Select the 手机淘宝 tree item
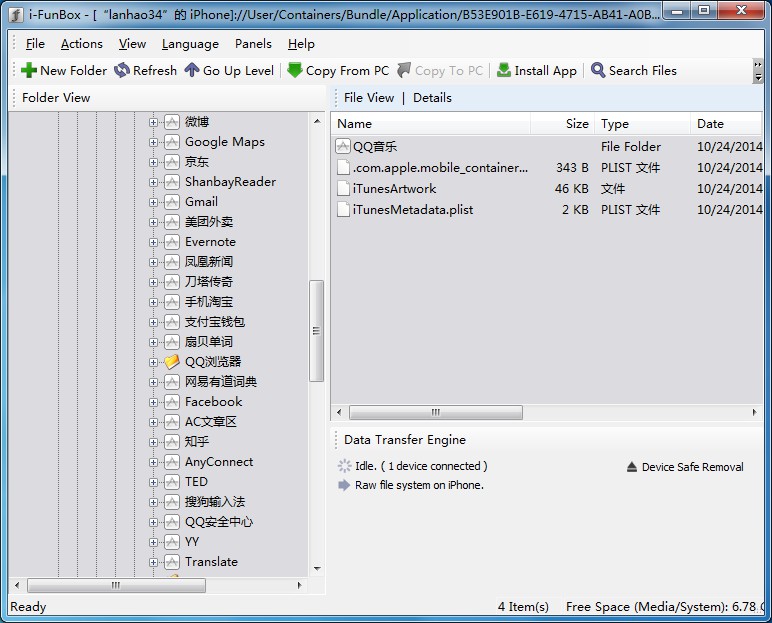The height and width of the screenshot is (623, 772). (209, 302)
